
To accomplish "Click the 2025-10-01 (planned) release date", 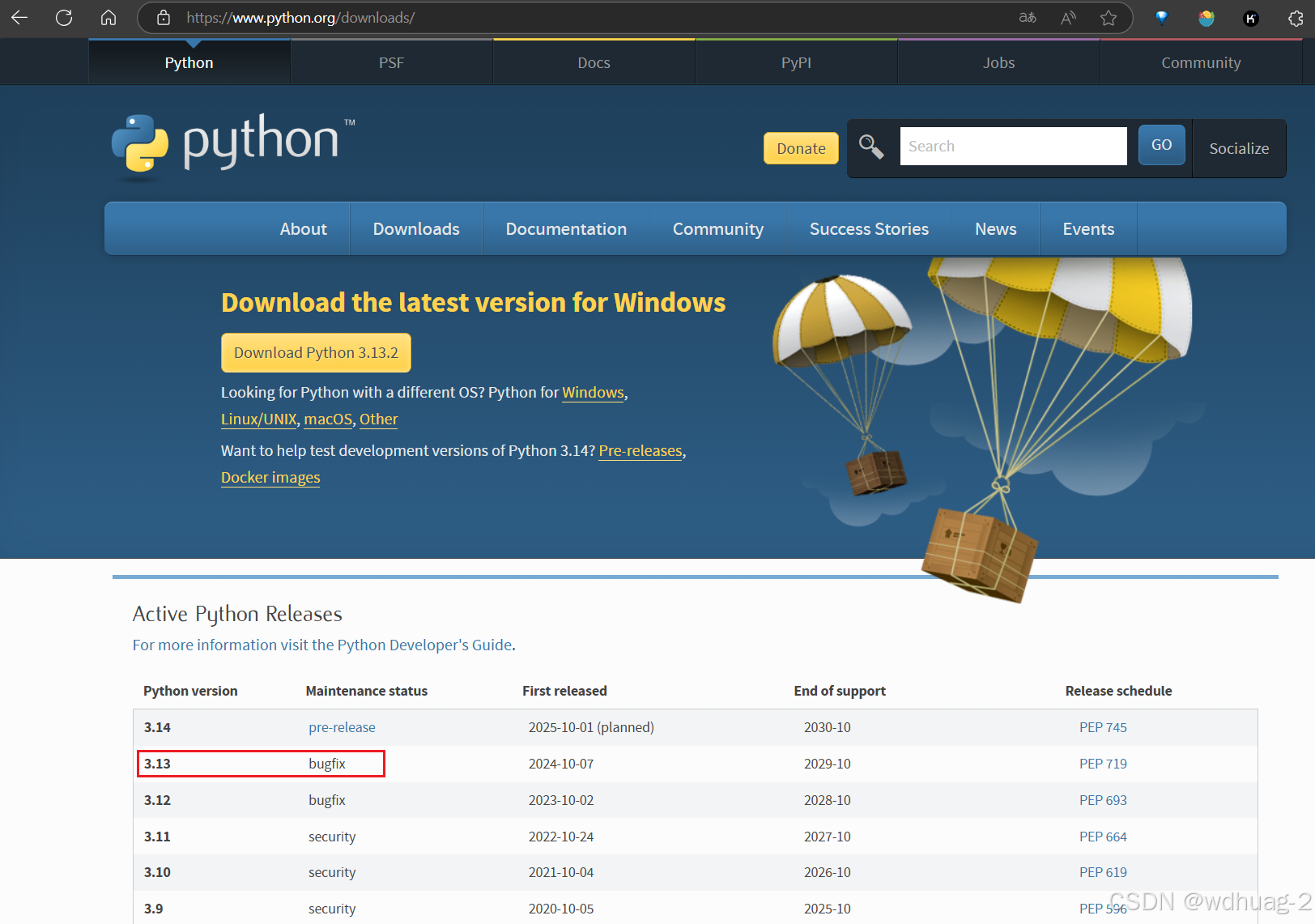I will tap(591, 727).
